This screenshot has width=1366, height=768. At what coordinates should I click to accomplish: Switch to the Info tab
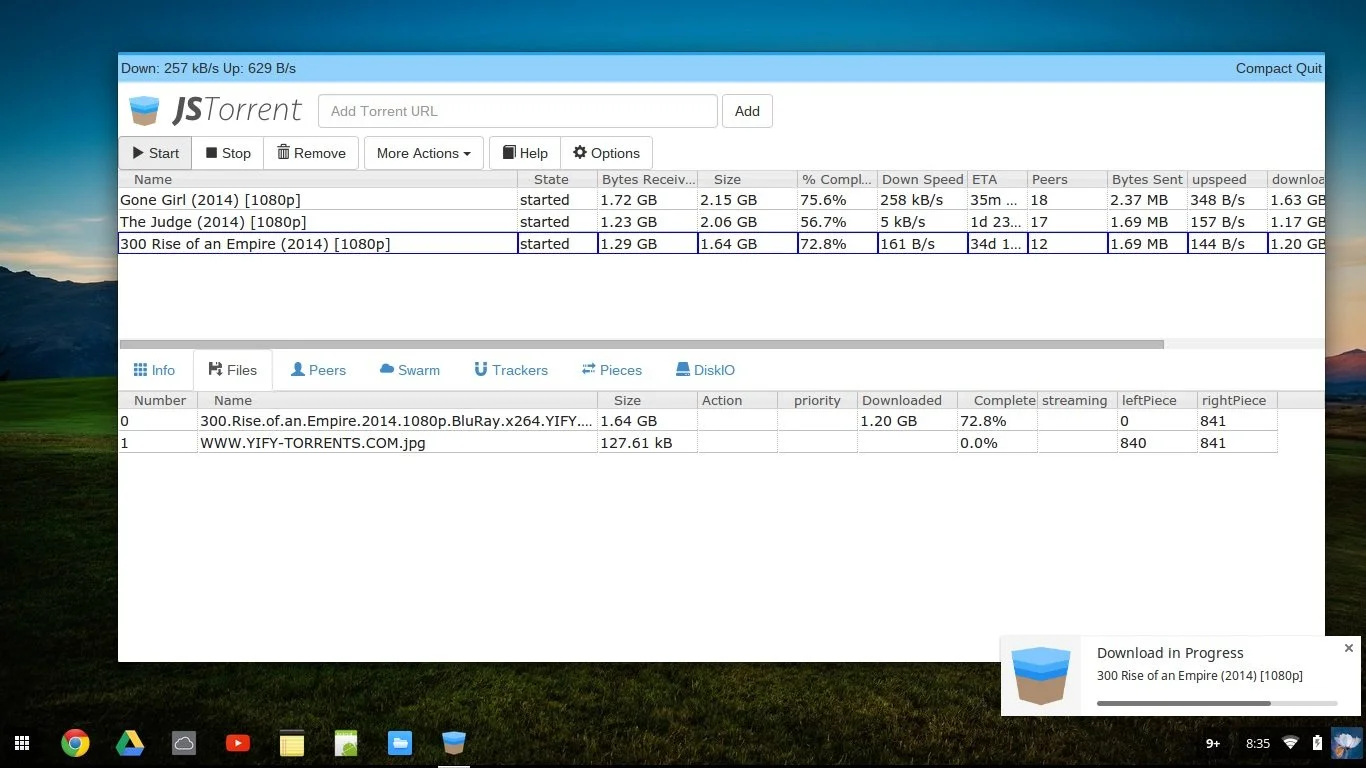tap(154, 370)
